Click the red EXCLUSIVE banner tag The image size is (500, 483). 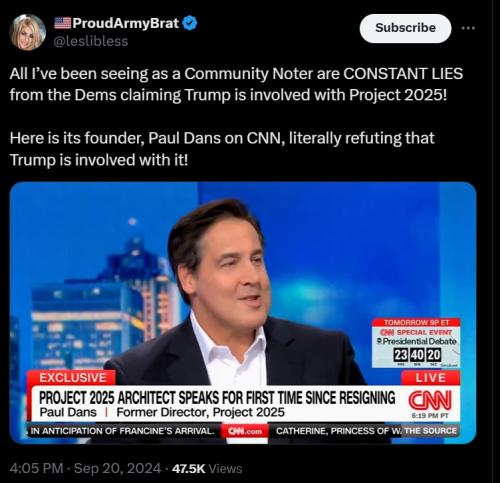coord(73,378)
